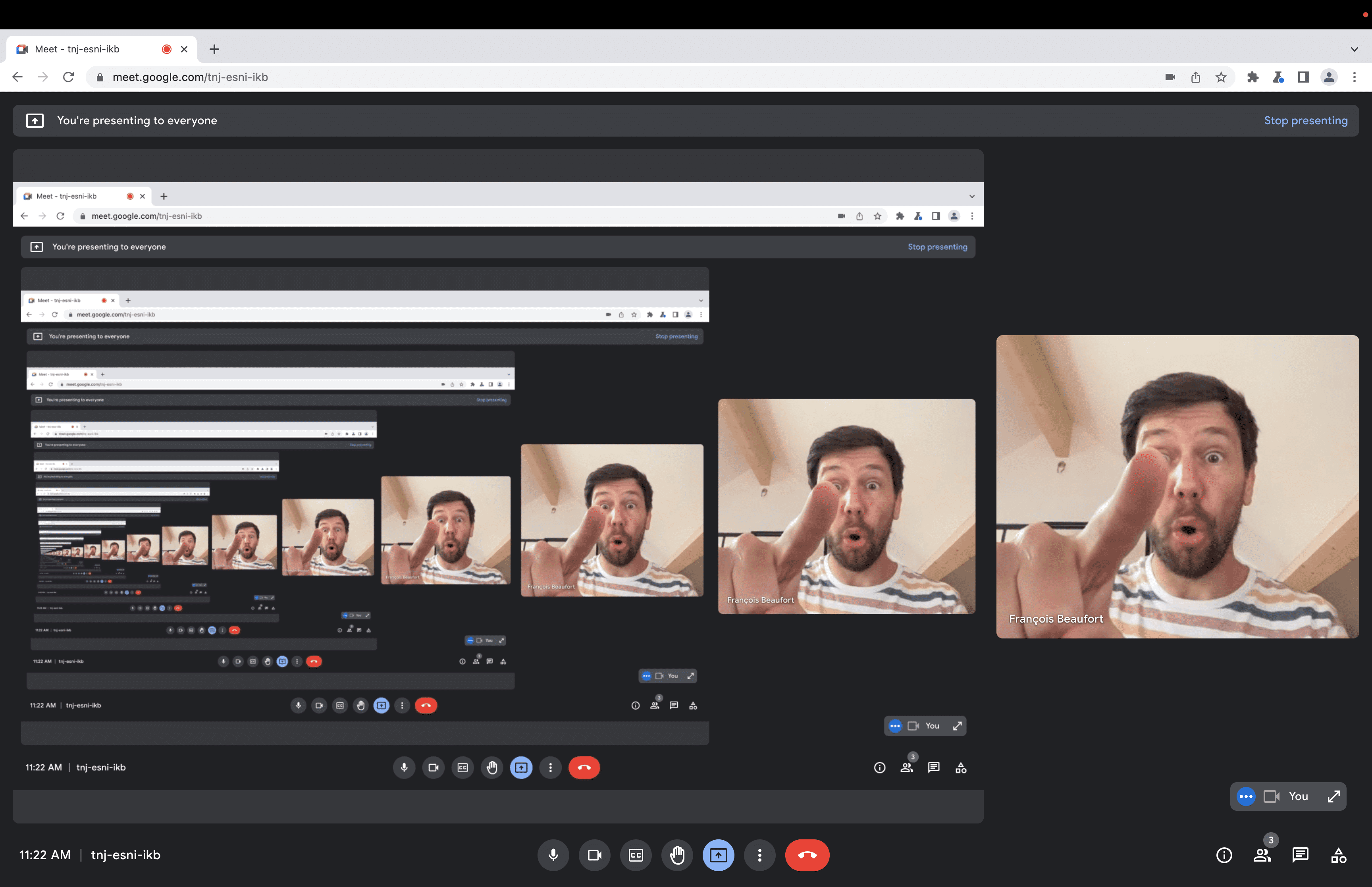Click the raise hand icon
1372x887 pixels.
coord(676,855)
